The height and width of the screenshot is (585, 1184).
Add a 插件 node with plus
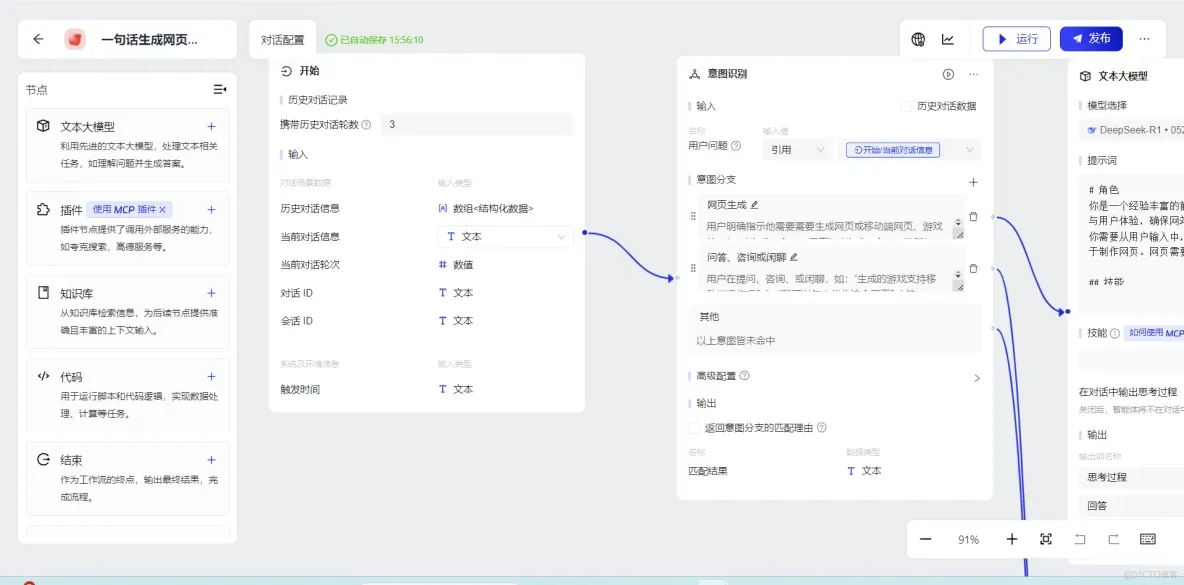coord(211,210)
